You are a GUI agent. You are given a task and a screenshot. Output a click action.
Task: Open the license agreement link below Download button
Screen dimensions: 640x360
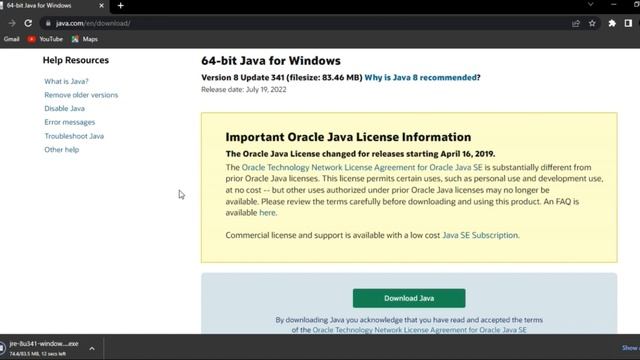coord(419,330)
